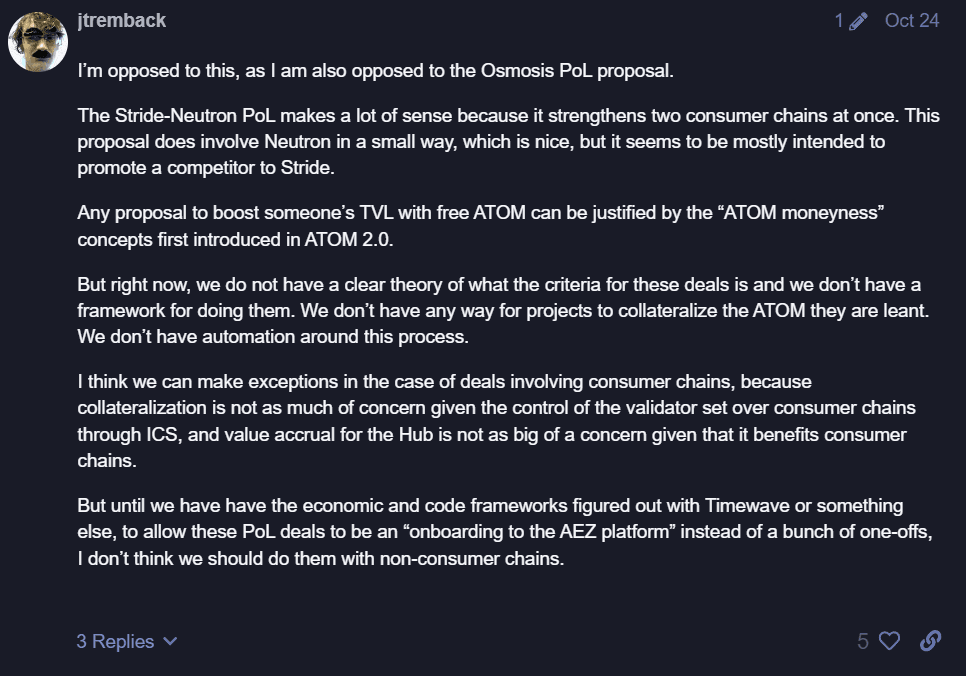Open the Oct 24 post date link
Viewport: 966px width, 676px height.
(912, 20)
